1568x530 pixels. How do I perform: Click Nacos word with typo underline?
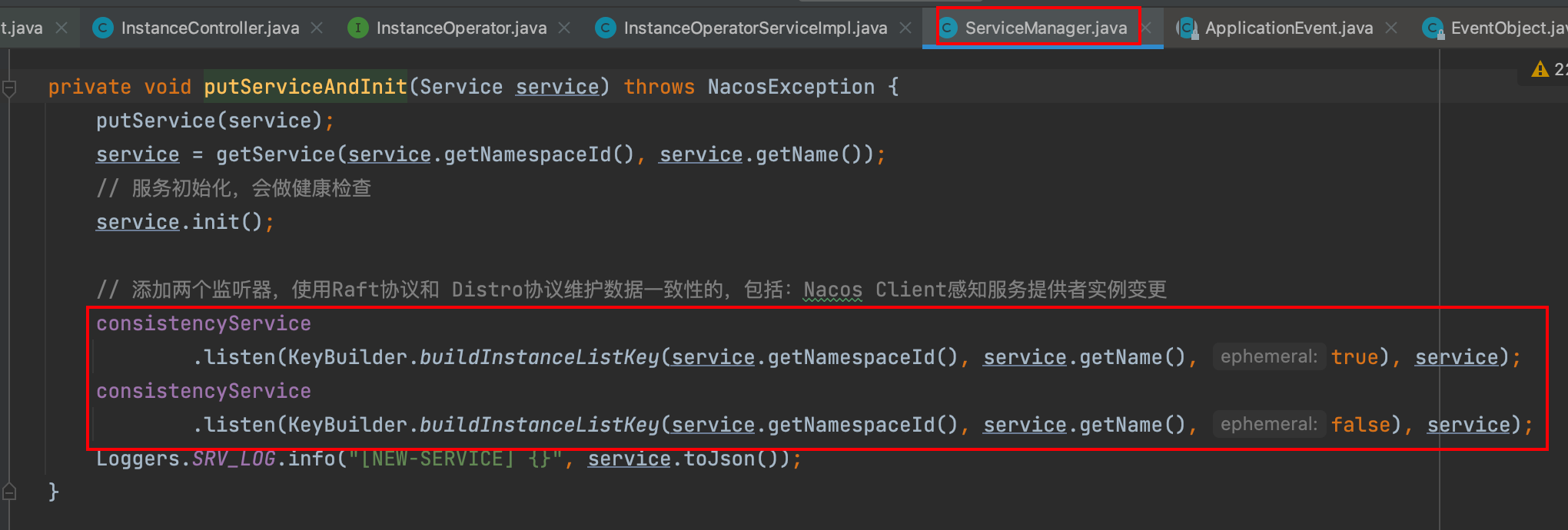click(832, 290)
